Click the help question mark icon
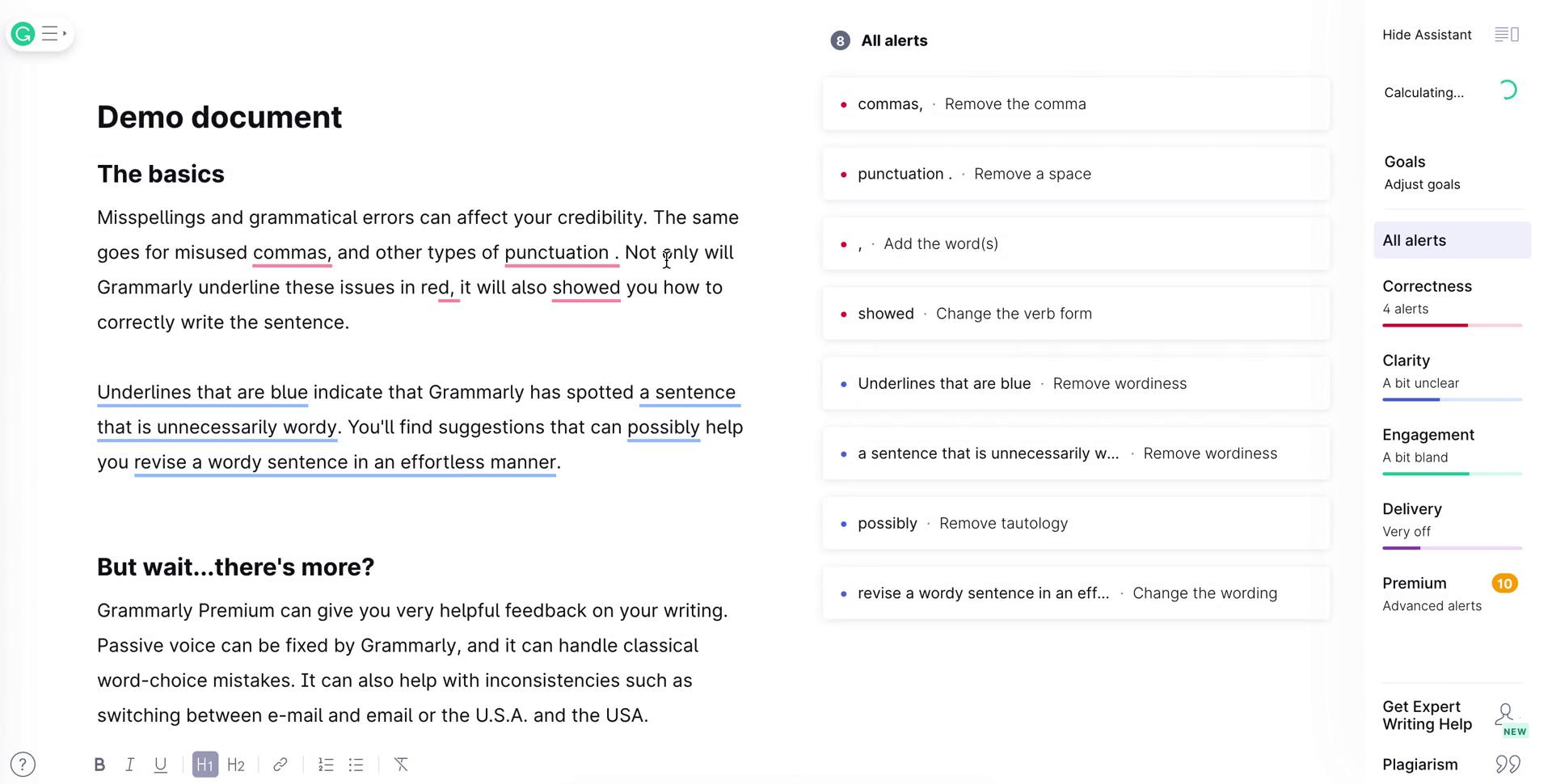 [x=23, y=764]
